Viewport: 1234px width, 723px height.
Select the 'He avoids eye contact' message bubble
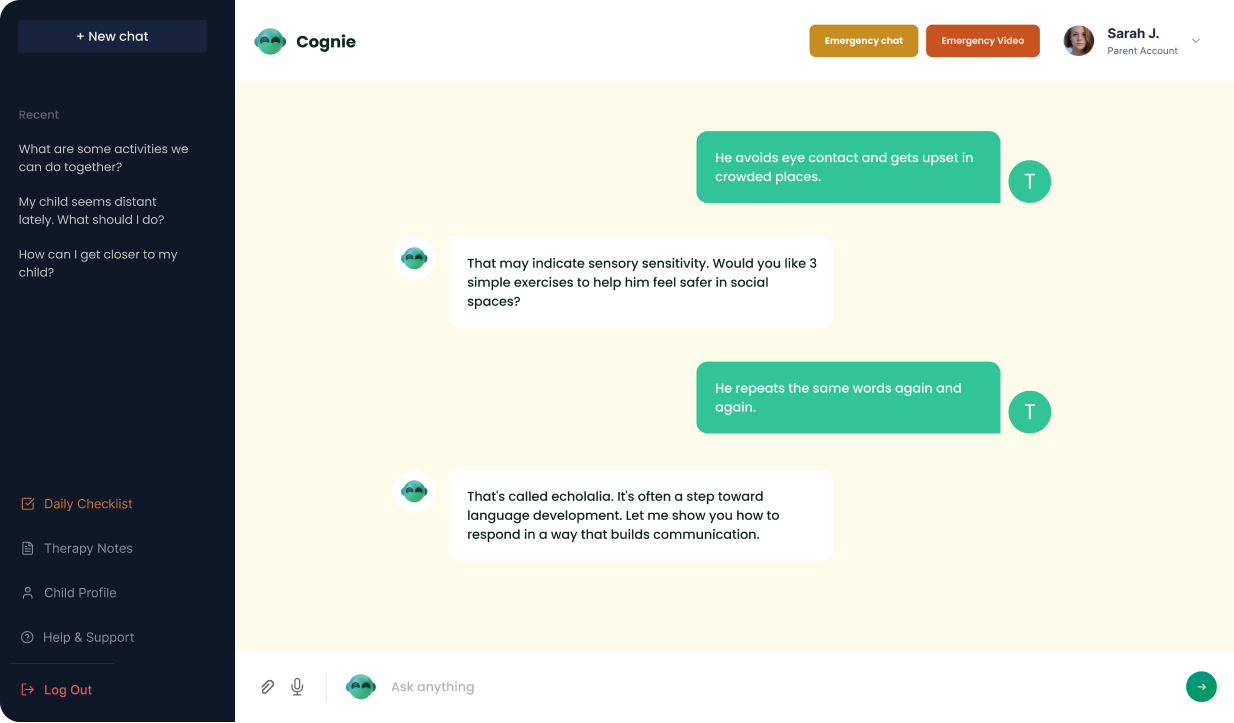848,167
